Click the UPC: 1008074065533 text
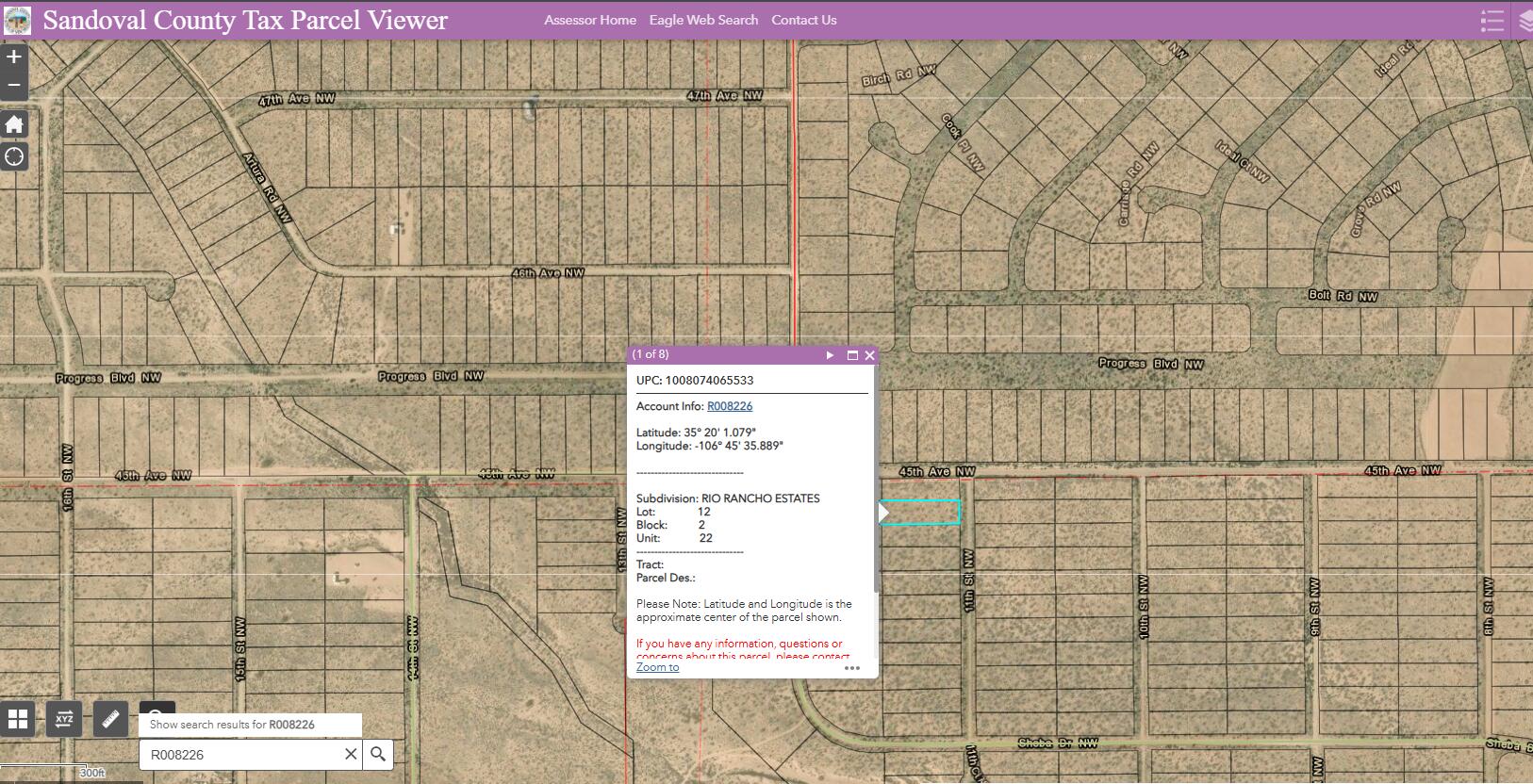Screen dimensions: 1533x784 pyautogui.click(x=695, y=381)
